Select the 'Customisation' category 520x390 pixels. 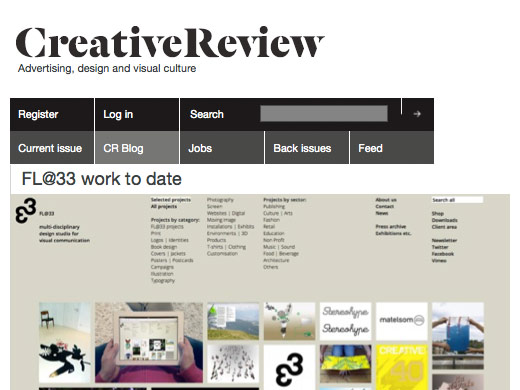click(222, 253)
